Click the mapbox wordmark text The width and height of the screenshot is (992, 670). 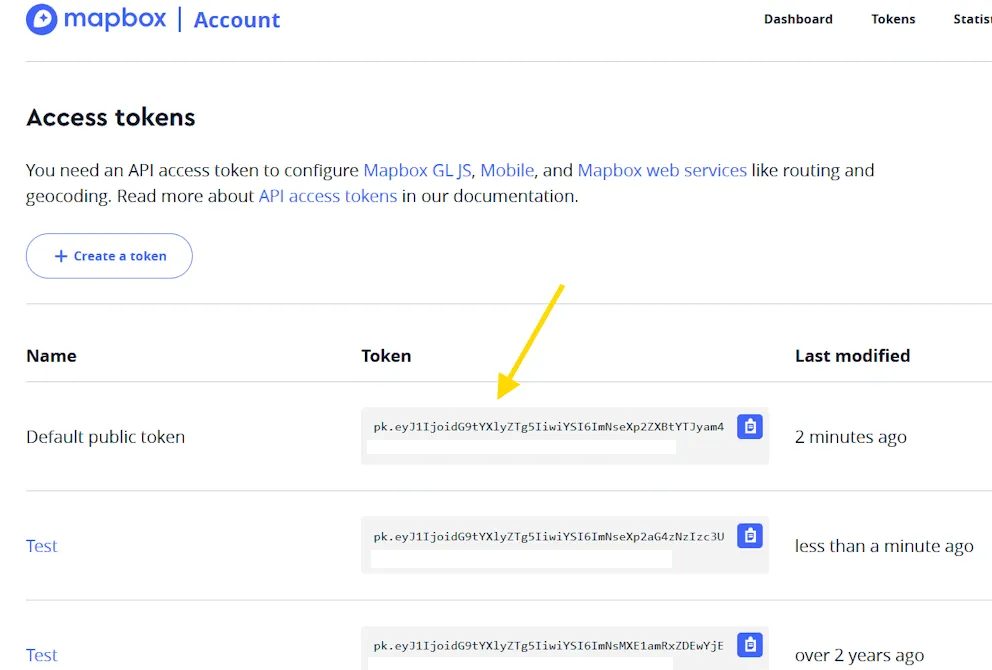click(115, 19)
